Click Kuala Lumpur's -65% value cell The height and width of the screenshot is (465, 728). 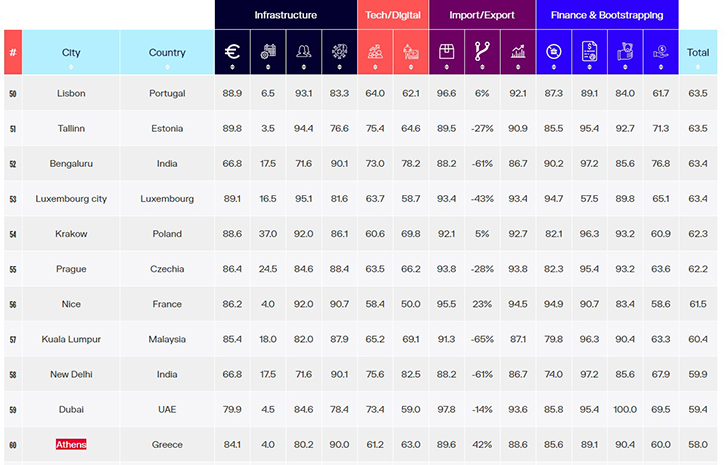(482, 339)
